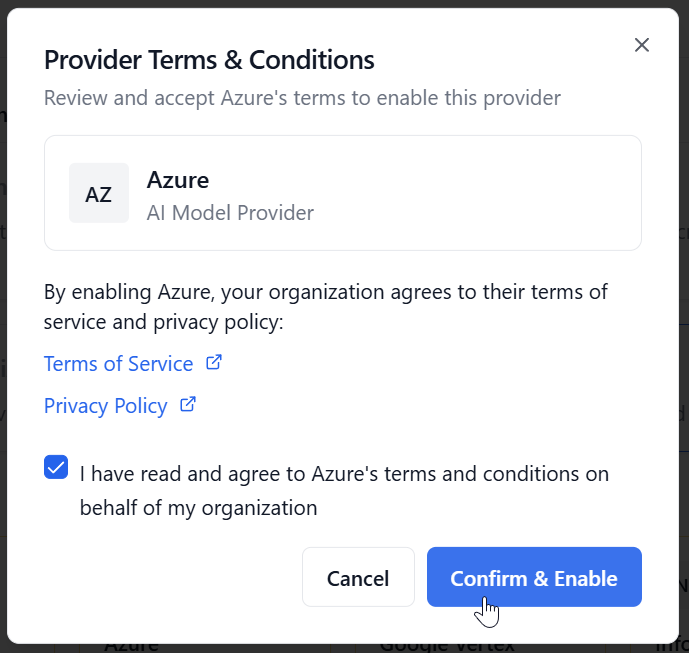Click external-link icon beside Privacy Policy
Screen dimensions: 689x653
click(187, 405)
